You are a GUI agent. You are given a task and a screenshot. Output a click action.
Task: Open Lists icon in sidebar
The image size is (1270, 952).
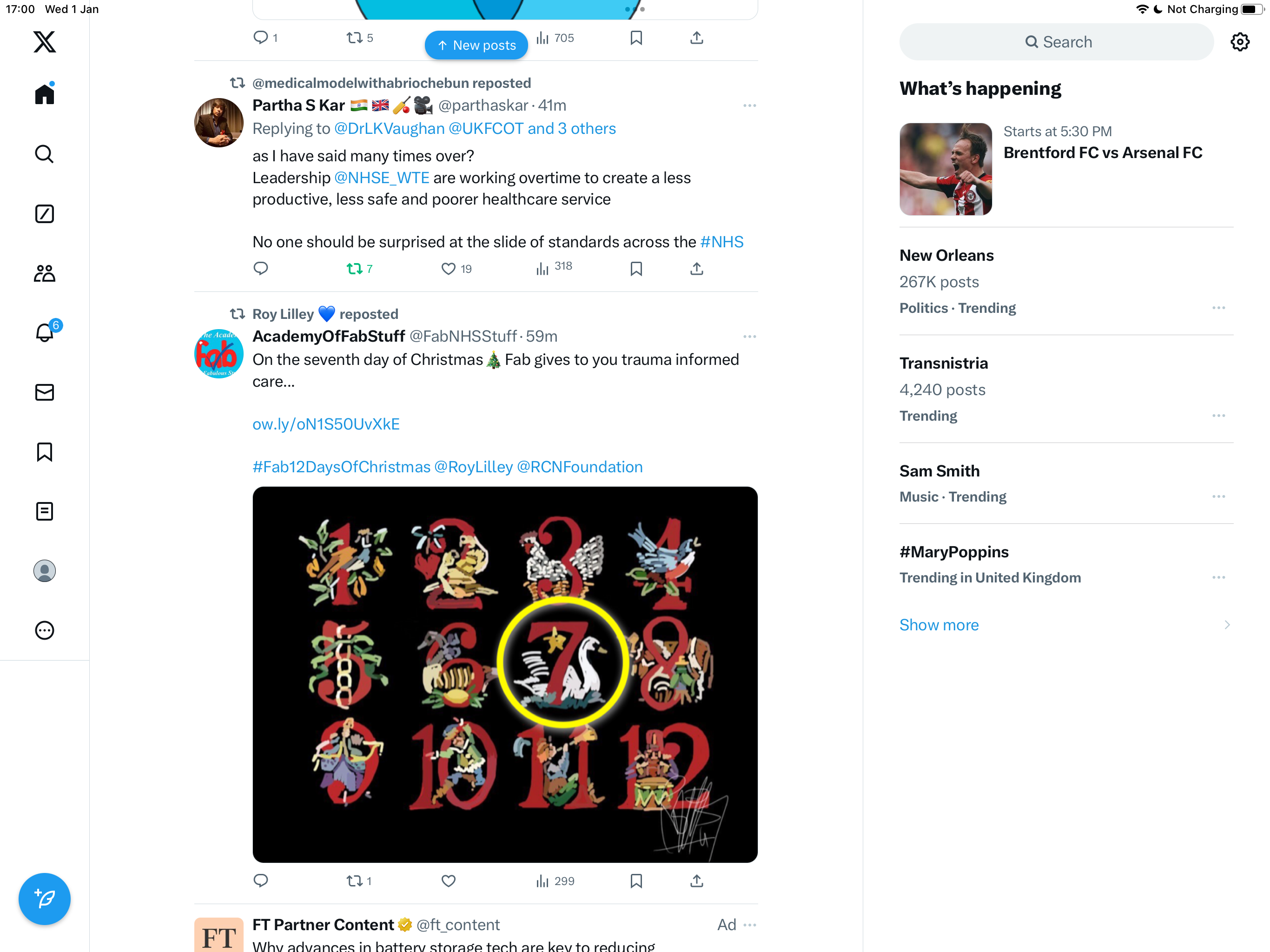(44, 511)
